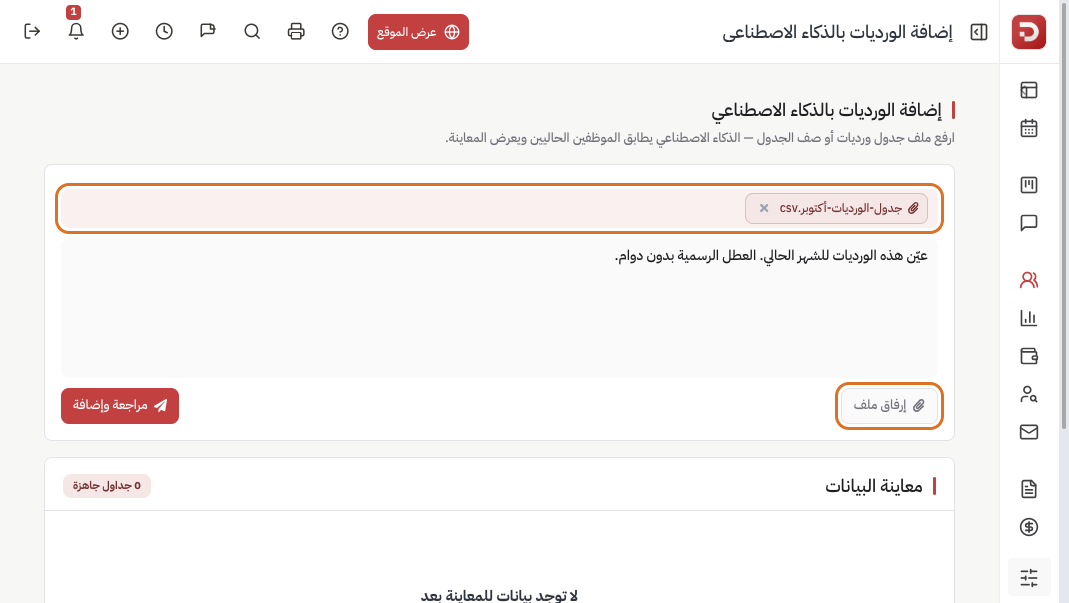Click the flag icon in the top bar
The width and height of the screenshot is (1069, 603).
pos(208,31)
